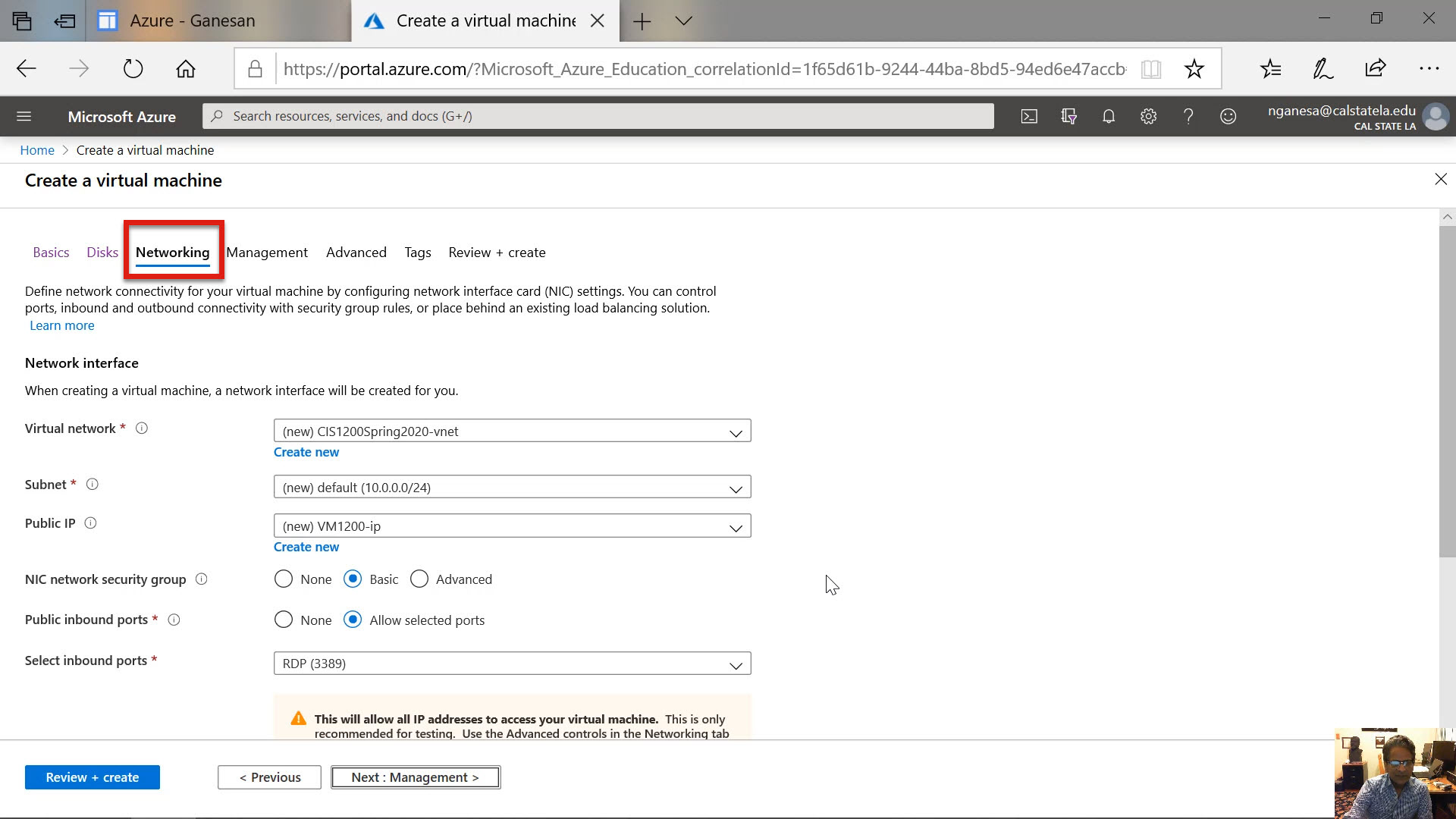Click the feedback smiley icon
This screenshot has height=819, width=1456.
click(x=1228, y=116)
